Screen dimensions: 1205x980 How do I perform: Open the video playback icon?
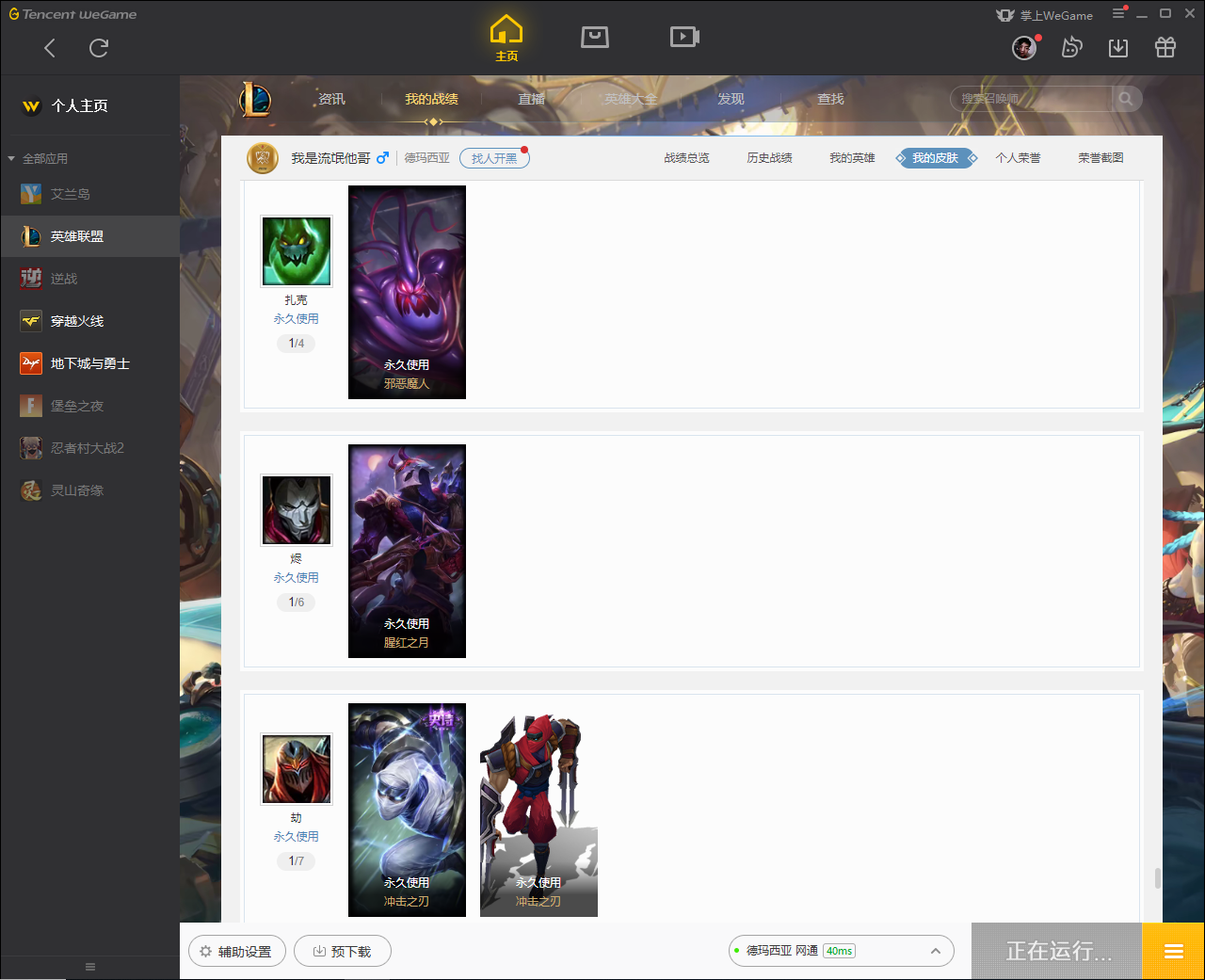[684, 37]
